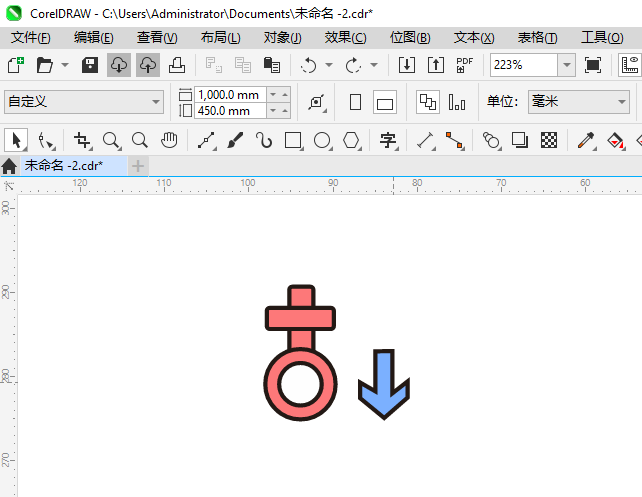Click the Export icon
The image size is (642, 497).
[x=436, y=65]
